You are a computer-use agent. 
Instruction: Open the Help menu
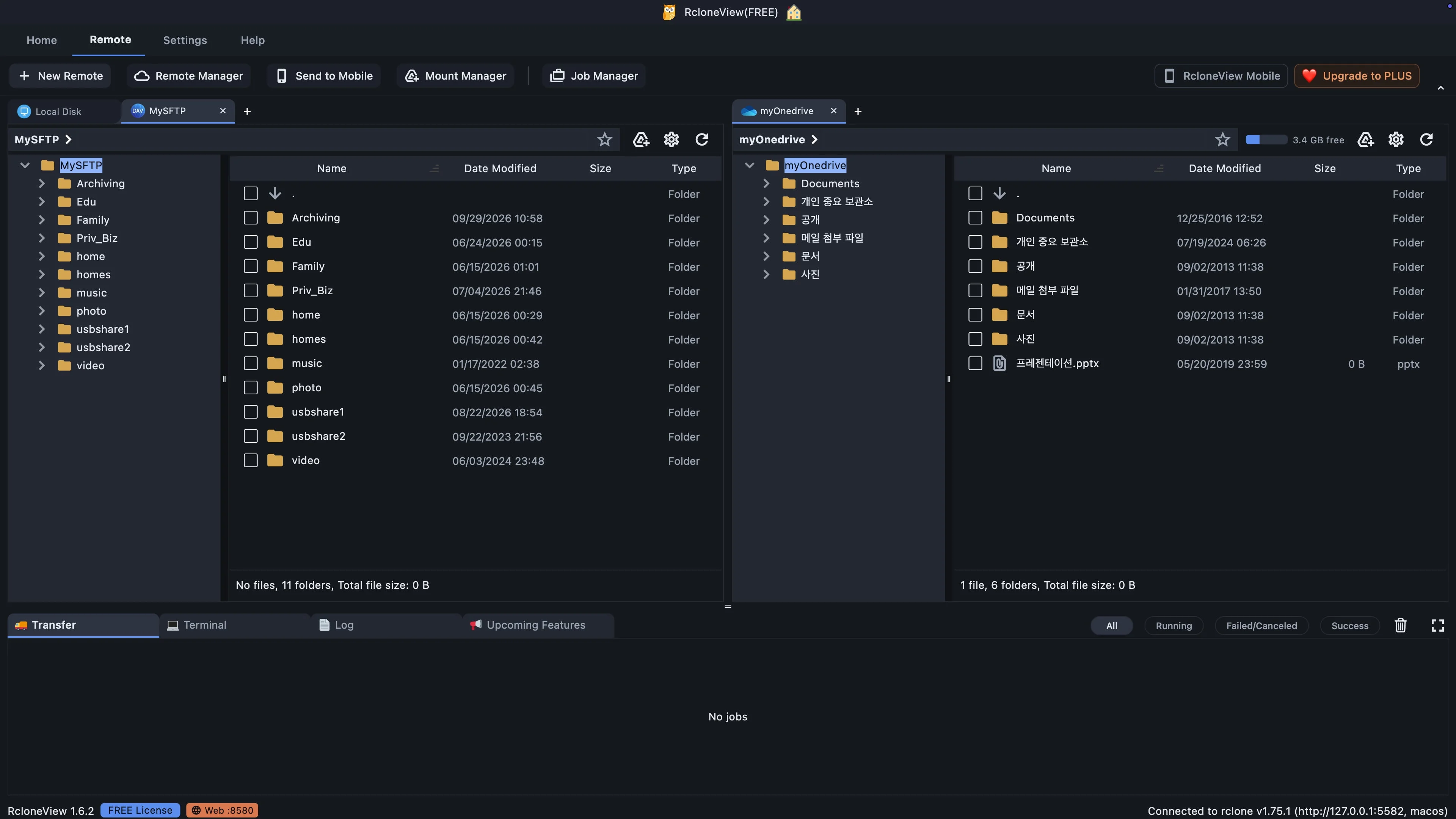(x=253, y=40)
